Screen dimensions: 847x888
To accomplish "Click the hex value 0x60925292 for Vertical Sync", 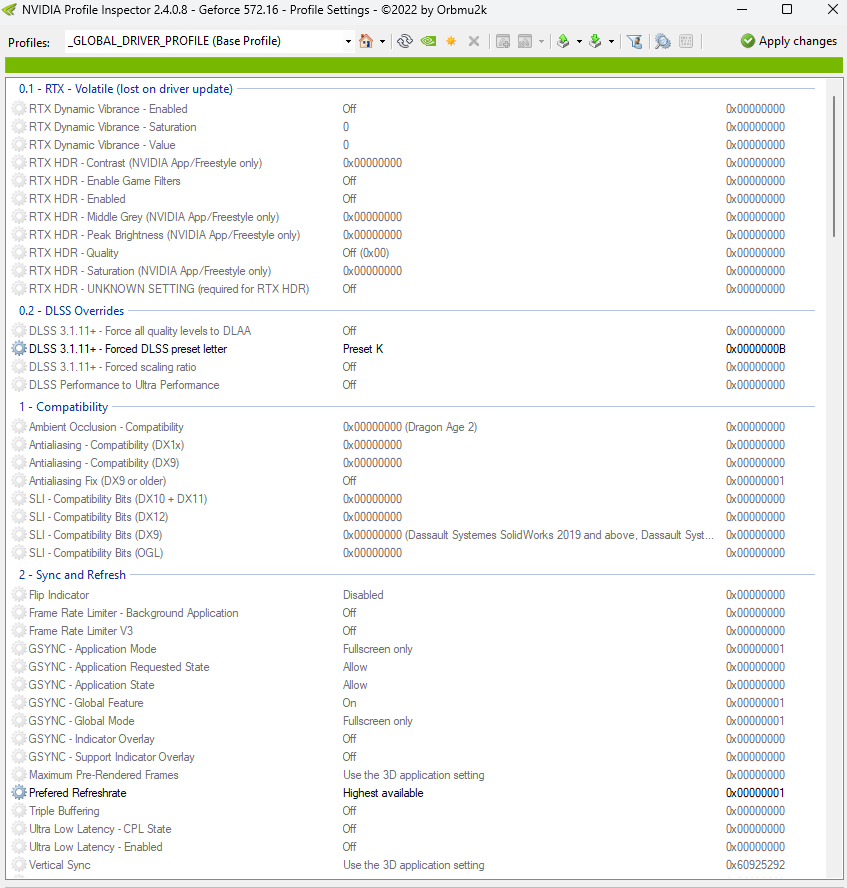I will coord(755,865).
